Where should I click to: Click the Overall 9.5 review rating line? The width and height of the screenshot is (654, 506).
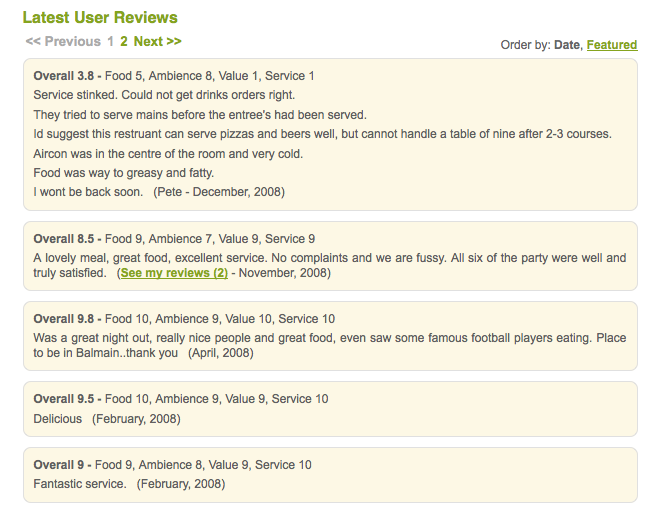click(180, 399)
